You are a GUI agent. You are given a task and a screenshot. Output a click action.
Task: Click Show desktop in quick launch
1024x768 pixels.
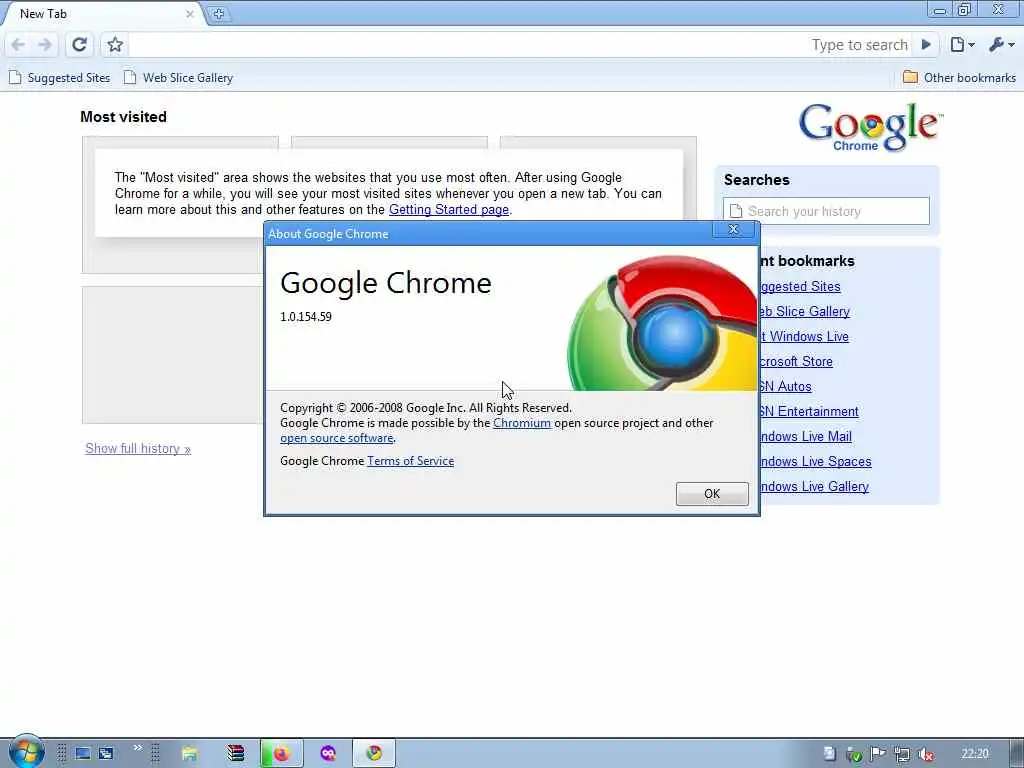pyautogui.click(x=83, y=754)
